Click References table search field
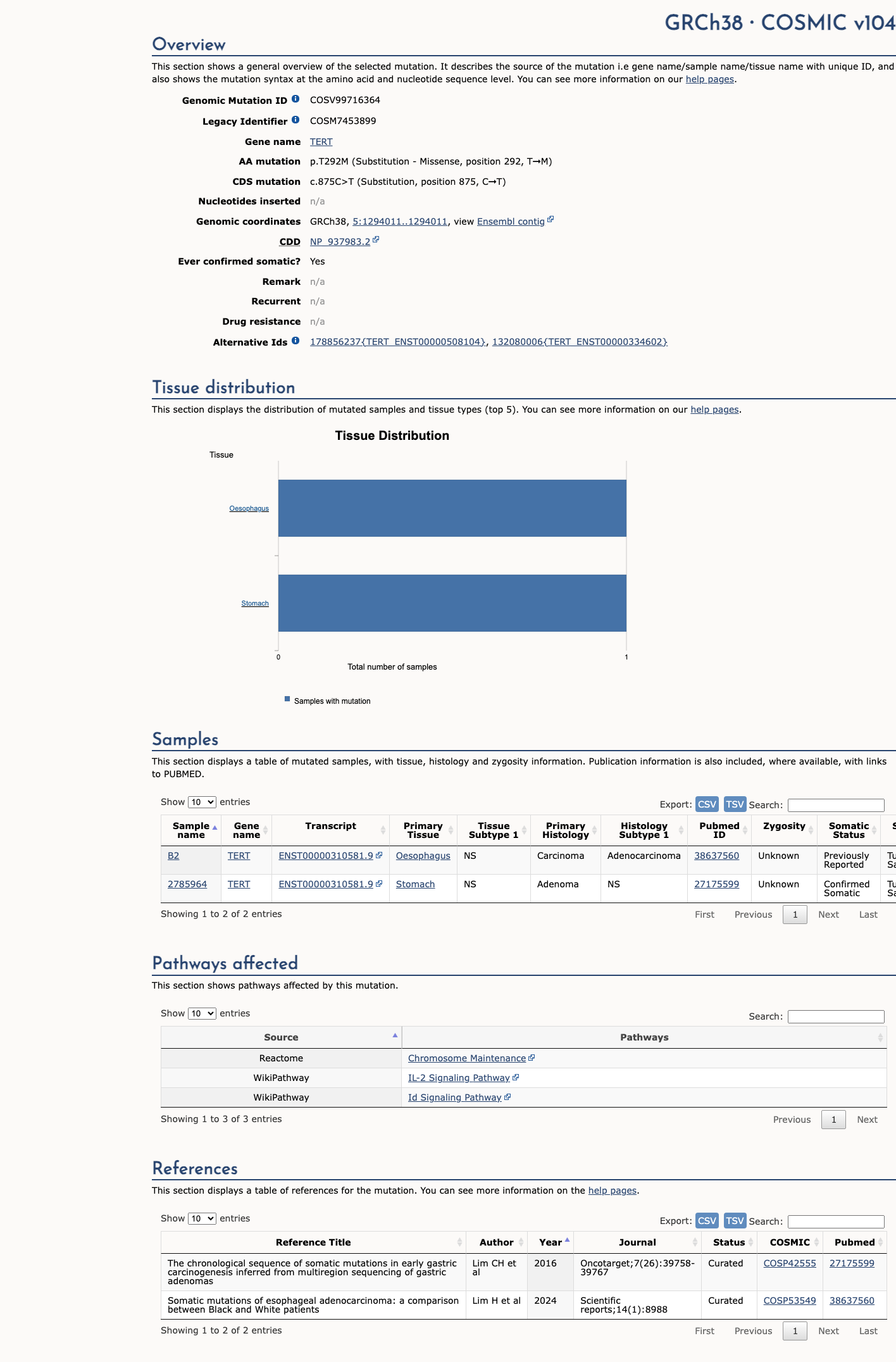The height and width of the screenshot is (1362, 896). pos(836,1221)
